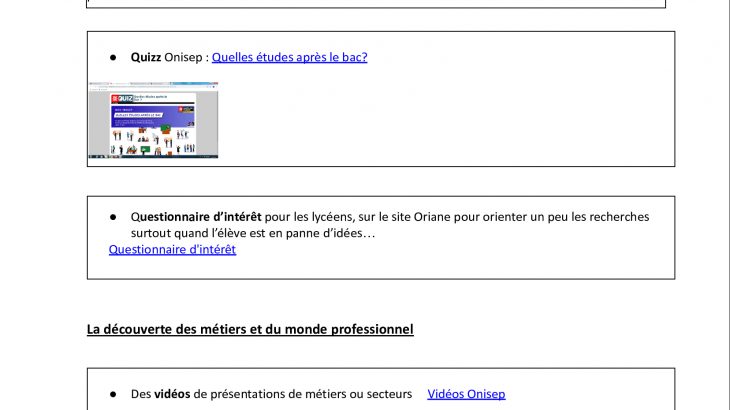The width and height of the screenshot is (730, 410).
Task: Click the bold word "vidéos"
Action: click(x=172, y=394)
